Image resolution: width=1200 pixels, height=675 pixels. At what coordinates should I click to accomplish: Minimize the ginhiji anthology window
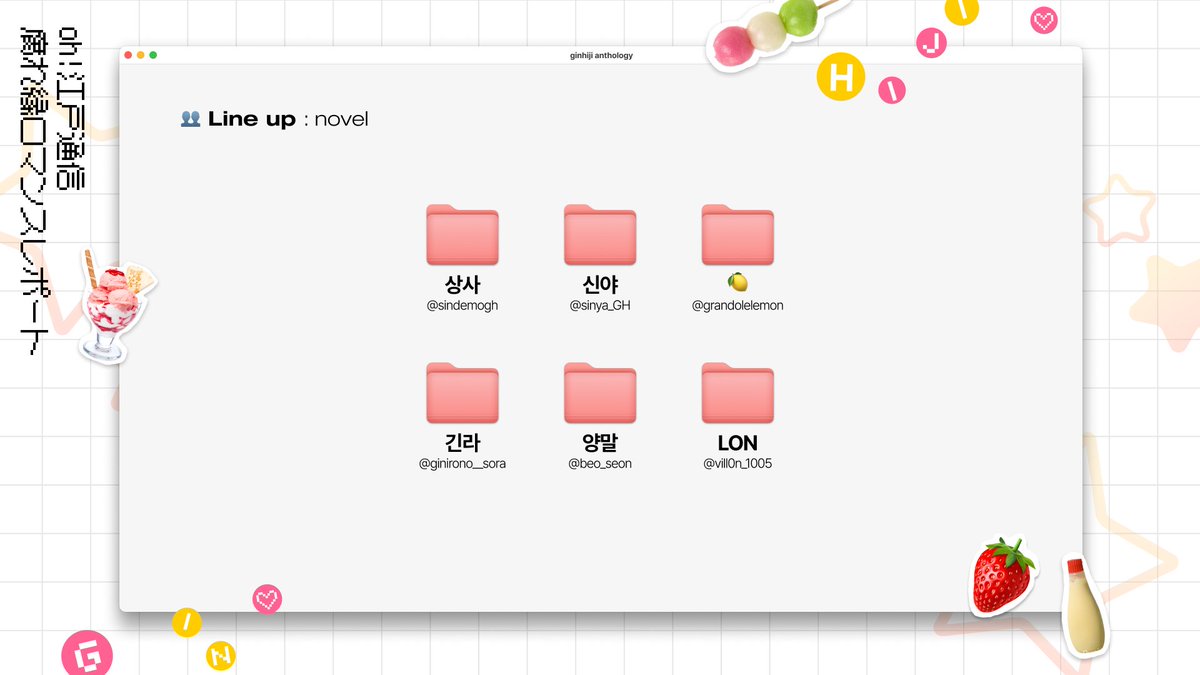pos(141,55)
